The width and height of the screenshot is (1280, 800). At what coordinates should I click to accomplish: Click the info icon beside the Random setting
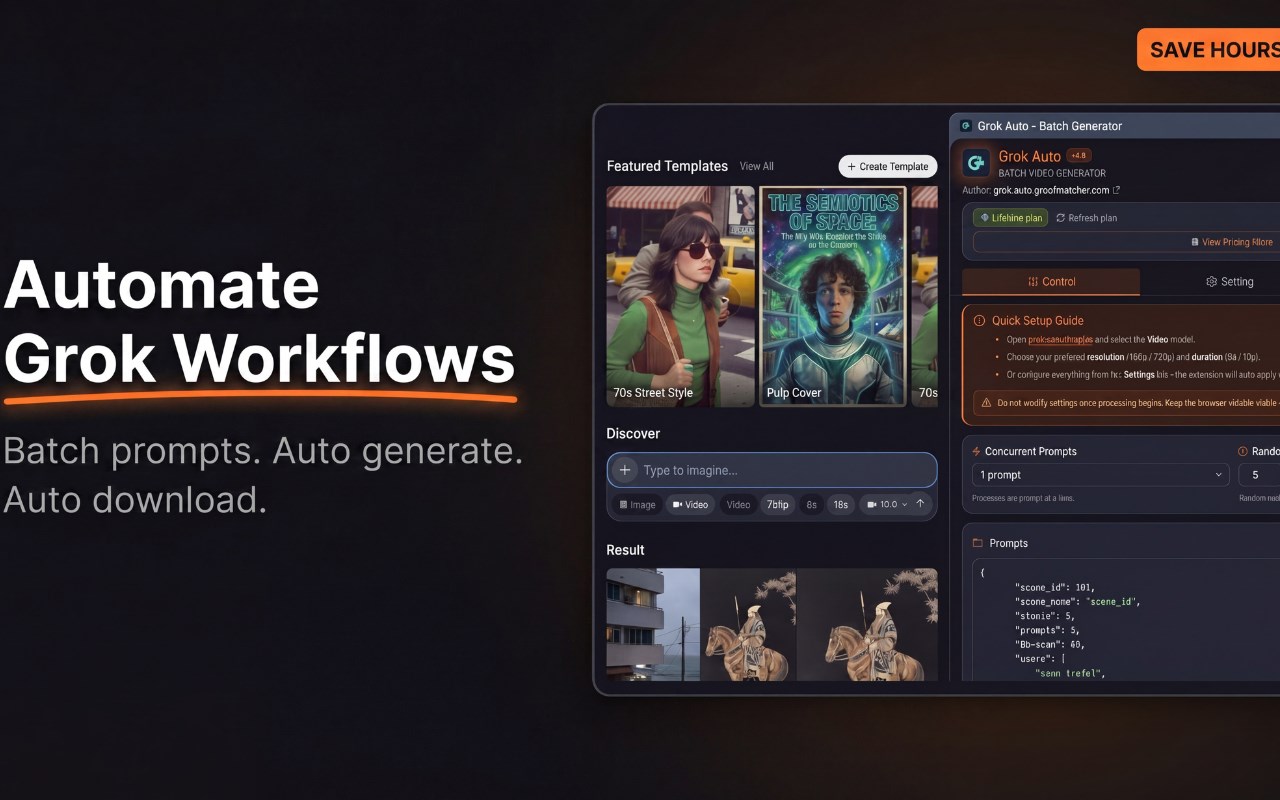coord(1243,452)
